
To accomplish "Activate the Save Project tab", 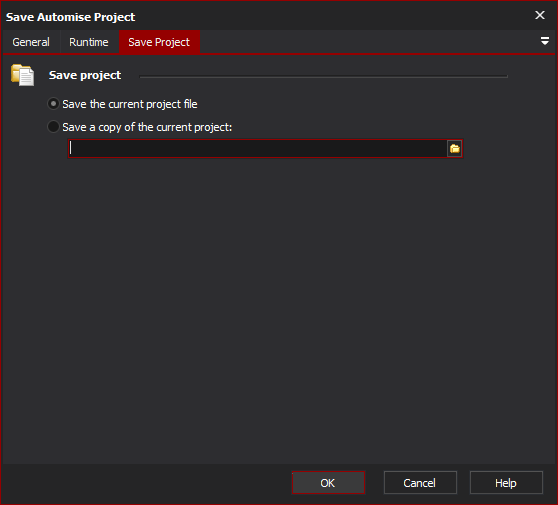I will coord(159,42).
